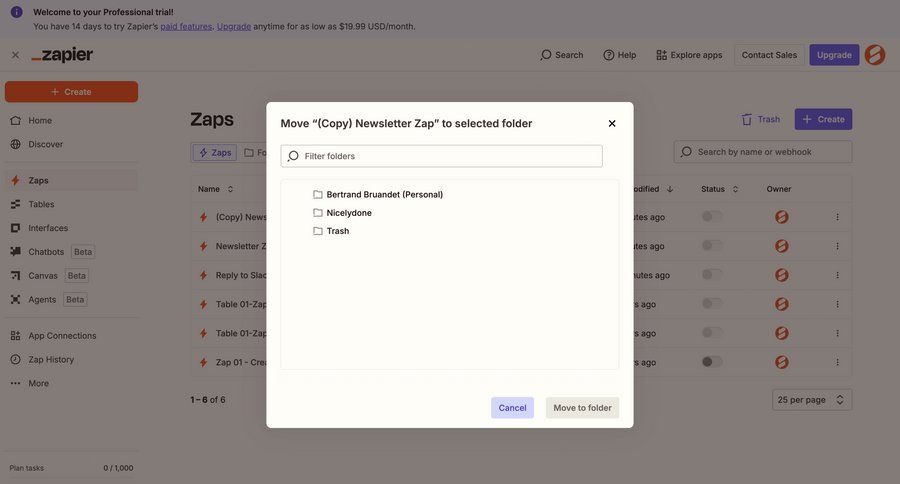Close the Move to folder dialog
Viewport: 900px width, 484px height.
click(x=612, y=123)
